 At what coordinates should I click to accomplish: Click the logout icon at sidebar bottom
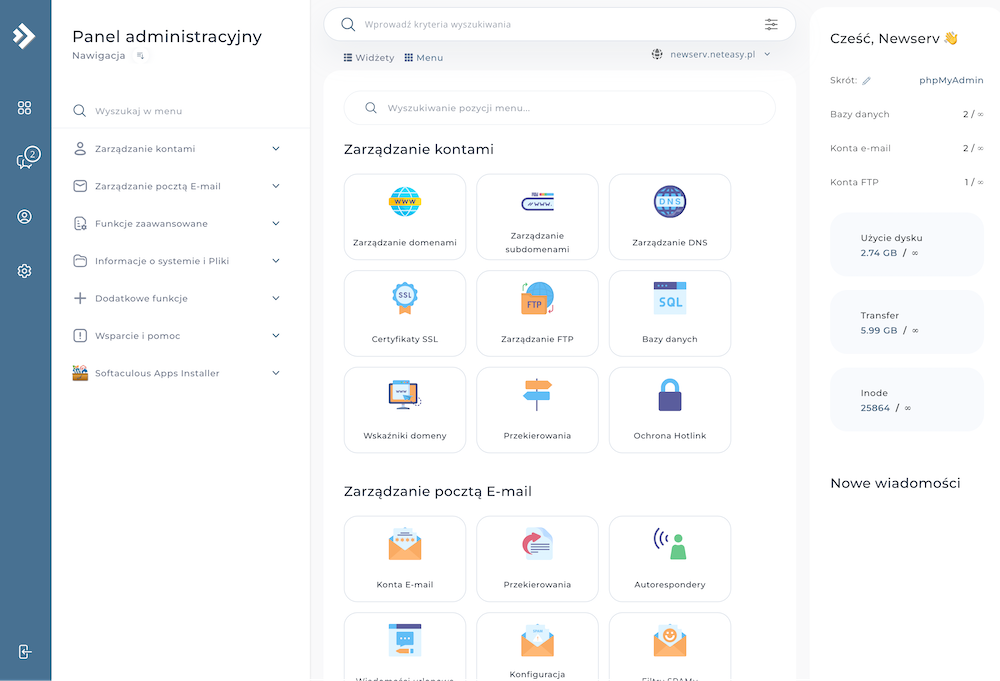(24, 651)
